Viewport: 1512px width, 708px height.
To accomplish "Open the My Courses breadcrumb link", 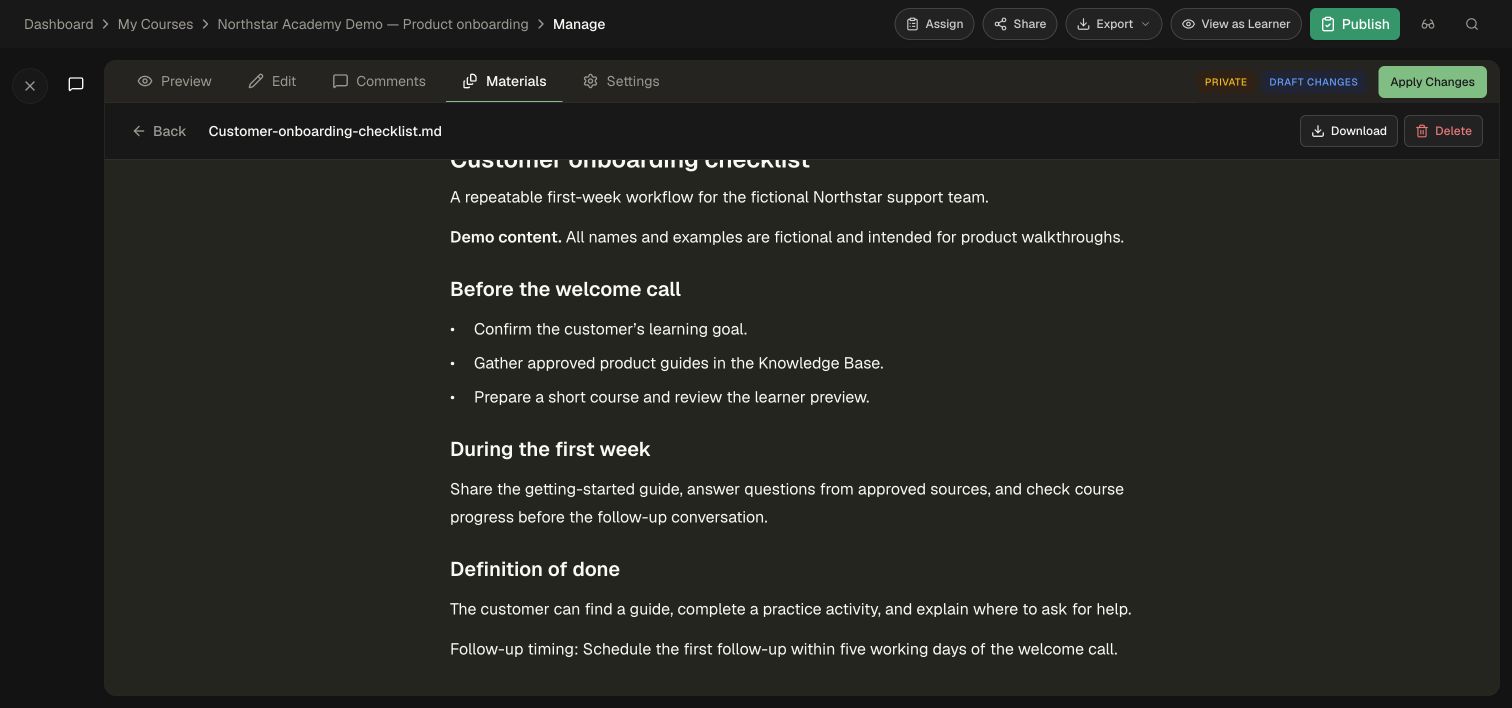I will click(x=155, y=24).
